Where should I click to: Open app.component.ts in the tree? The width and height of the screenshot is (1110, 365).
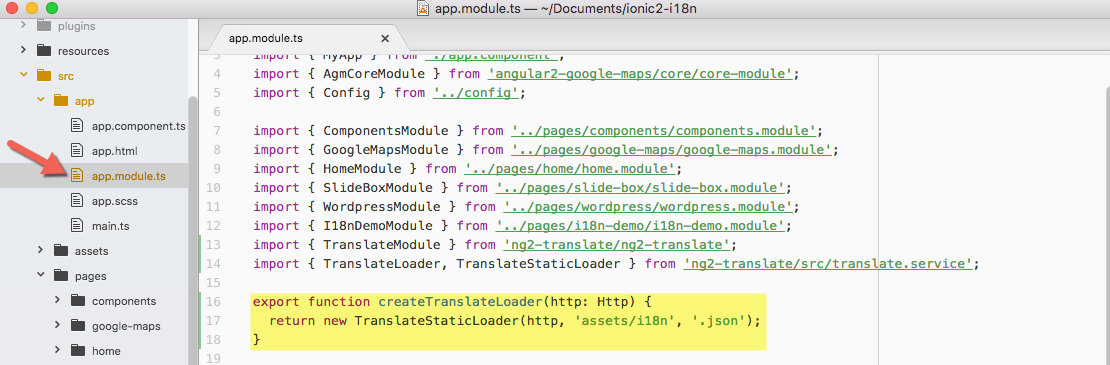(139, 126)
